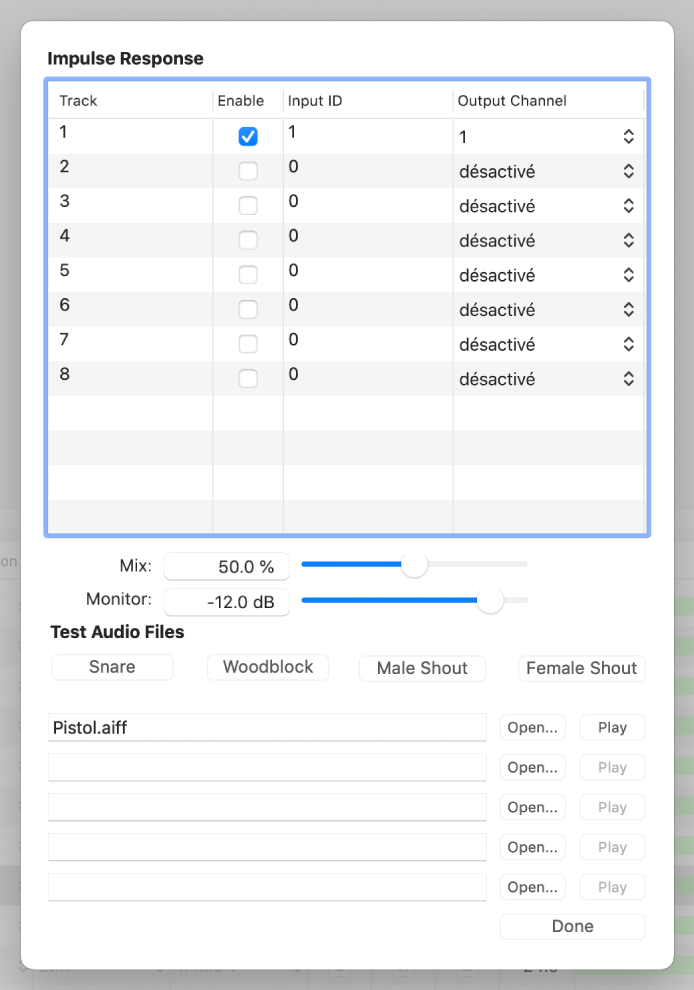Viewport: 694px width, 990px height.
Task: Click the Snare test audio button
Action: pos(112,667)
